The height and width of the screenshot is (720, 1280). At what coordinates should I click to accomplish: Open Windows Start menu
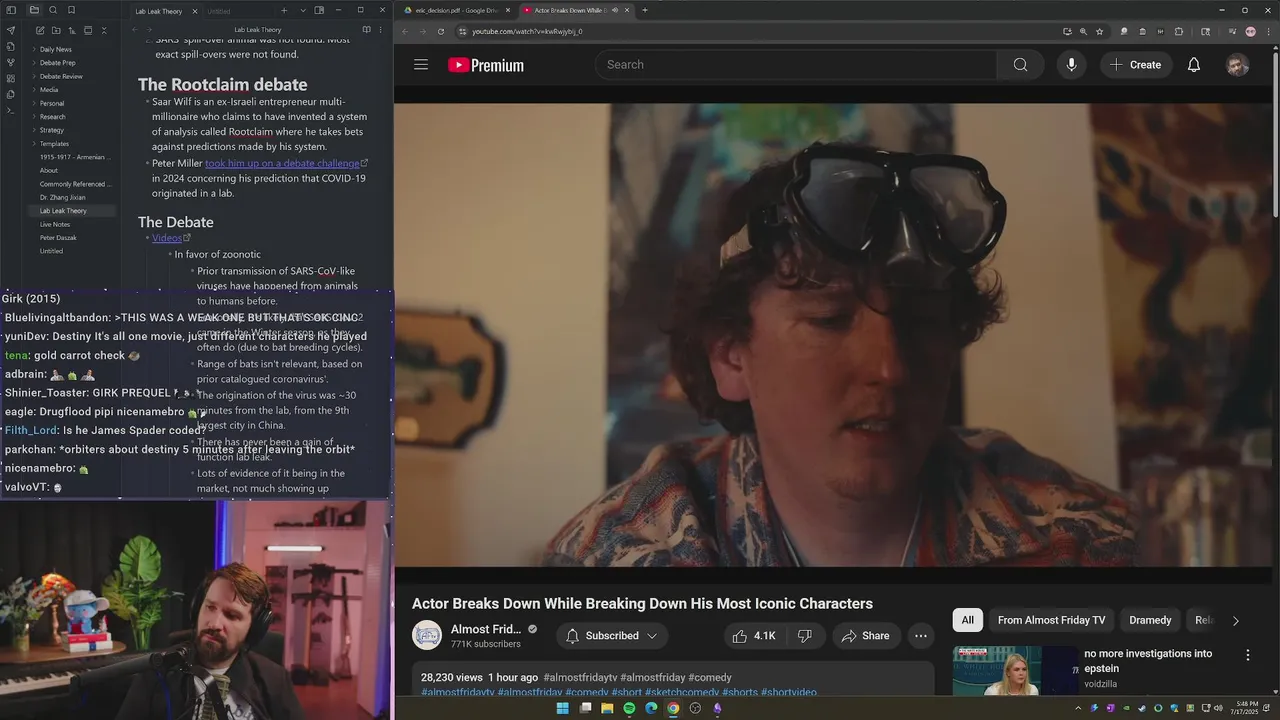point(562,708)
